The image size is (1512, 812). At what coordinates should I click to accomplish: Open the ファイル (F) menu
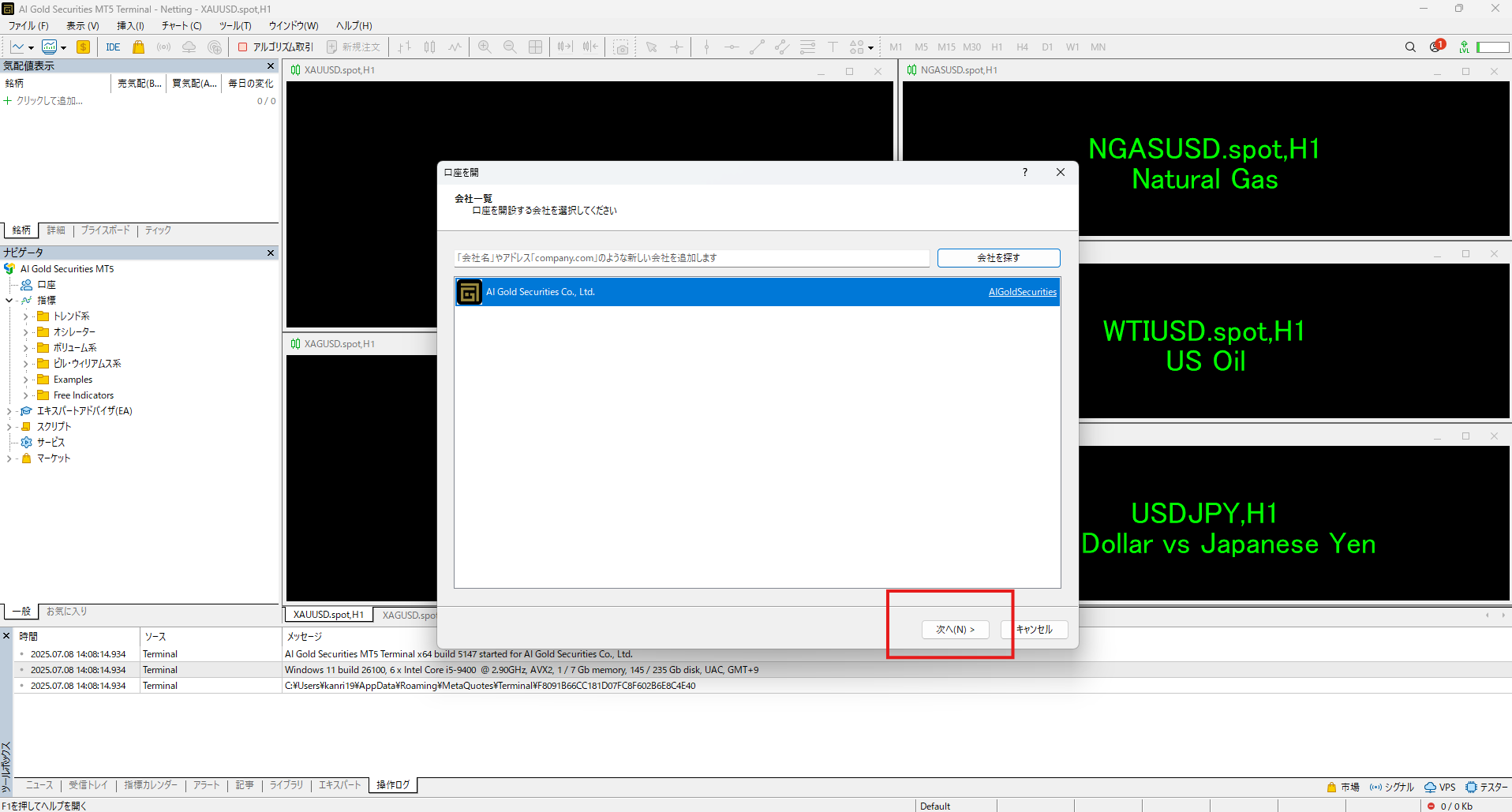pos(28,26)
